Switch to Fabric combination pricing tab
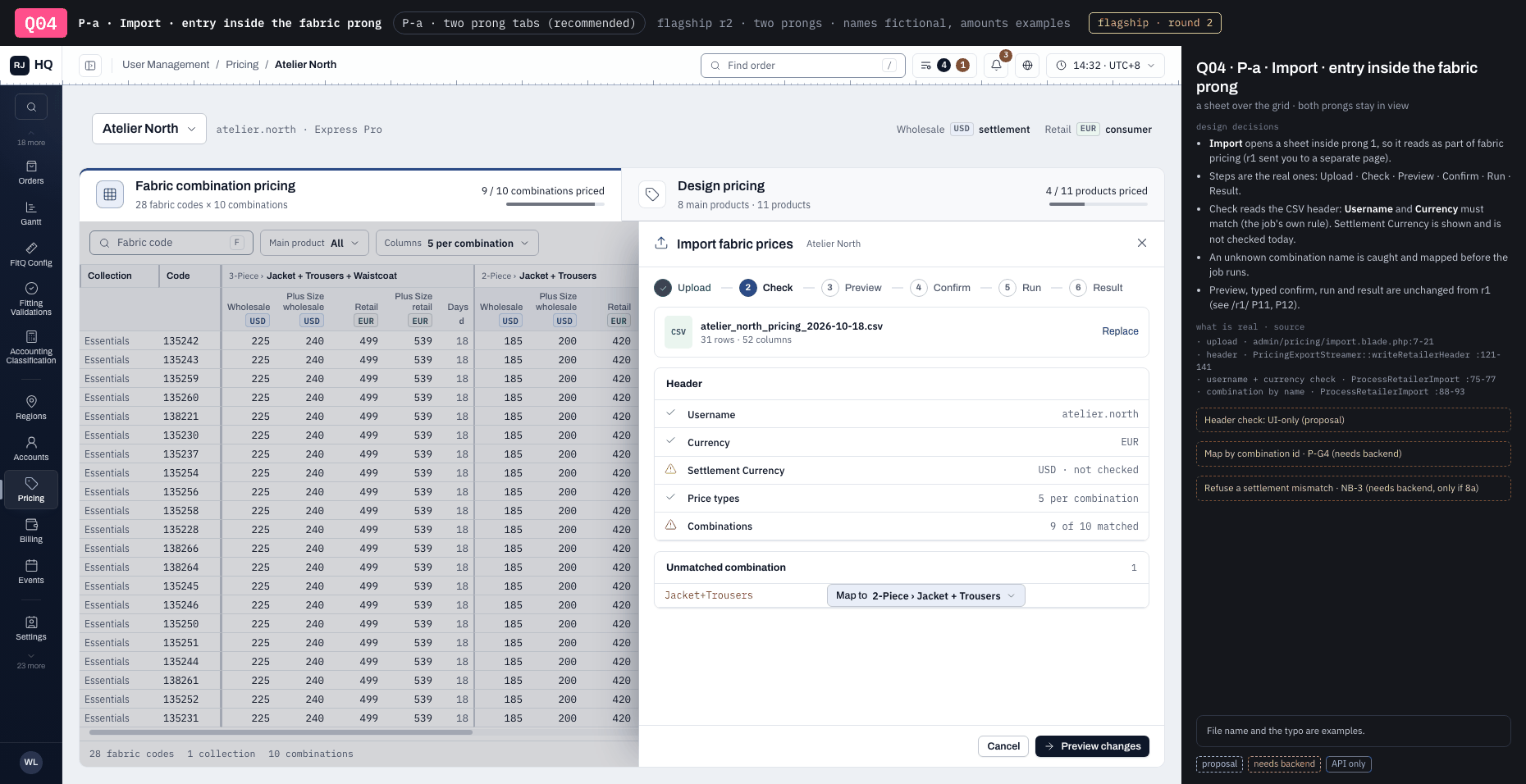1526x784 pixels. click(x=350, y=195)
